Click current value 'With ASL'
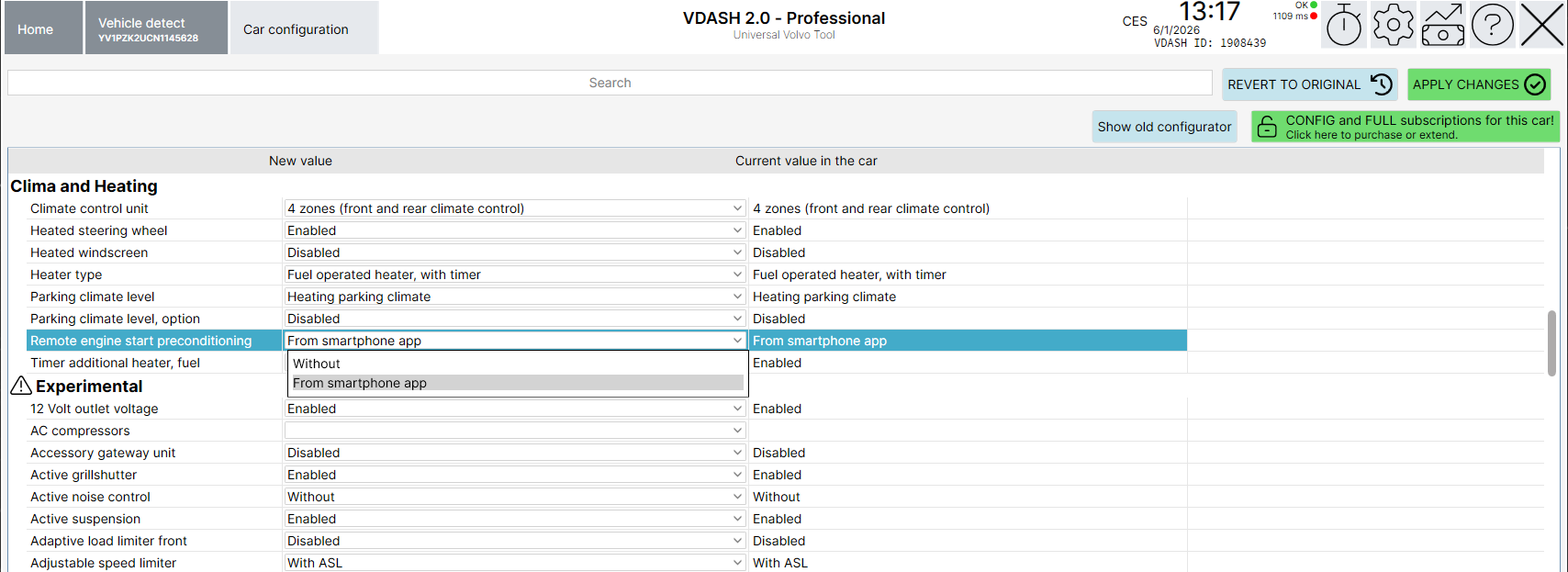The width and height of the screenshot is (1568, 572). (x=780, y=563)
